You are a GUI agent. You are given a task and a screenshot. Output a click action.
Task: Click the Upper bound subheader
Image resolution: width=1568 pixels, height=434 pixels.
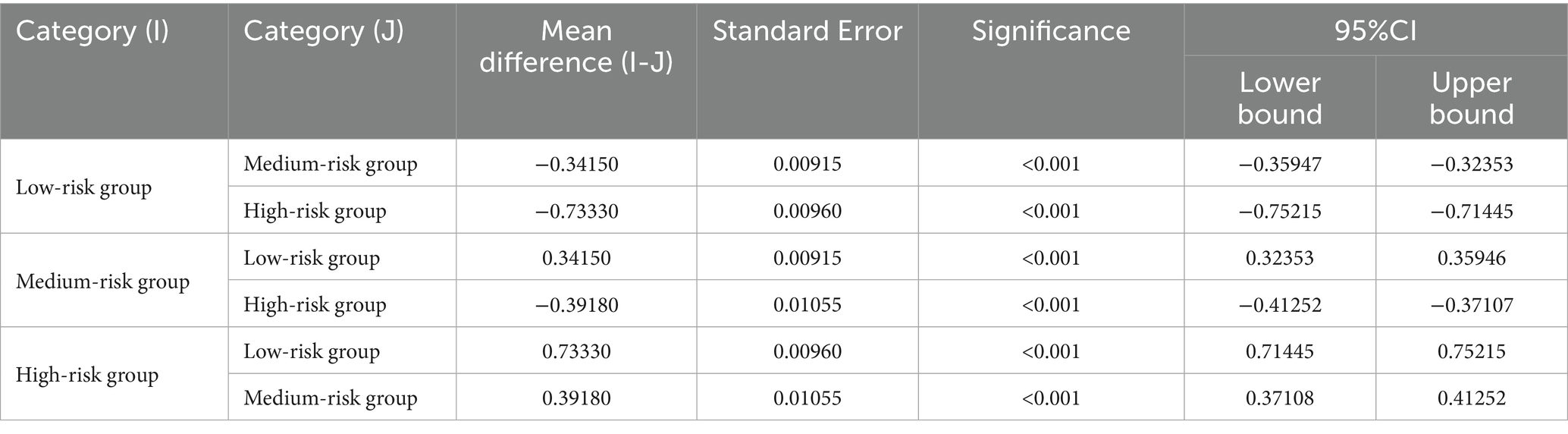[x=1471, y=99]
